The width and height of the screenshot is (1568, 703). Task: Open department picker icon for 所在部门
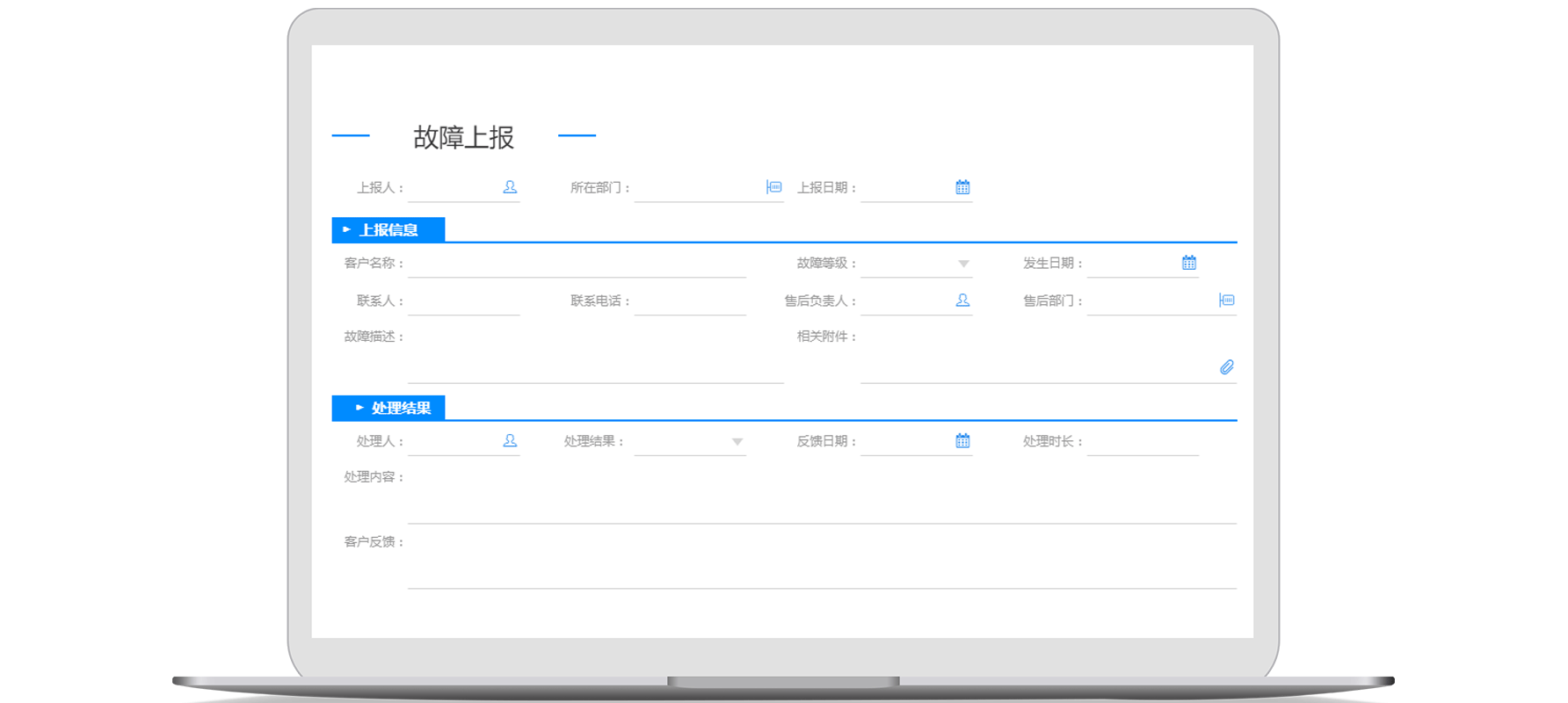(x=773, y=187)
